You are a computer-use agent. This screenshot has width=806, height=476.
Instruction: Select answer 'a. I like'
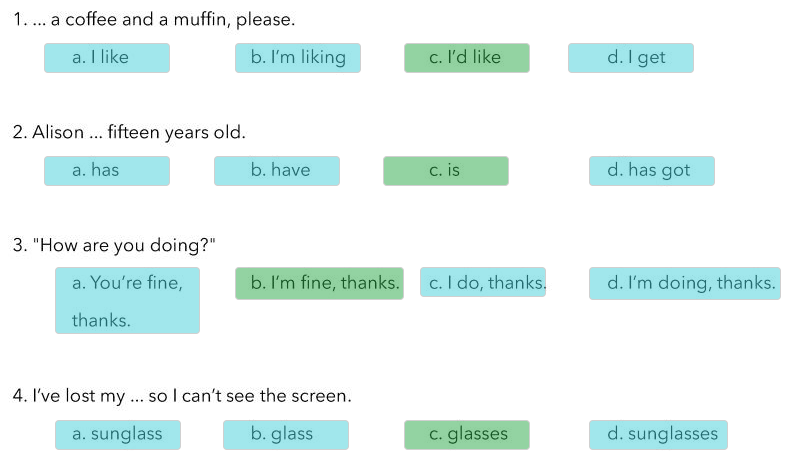pyautogui.click(x=107, y=58)
